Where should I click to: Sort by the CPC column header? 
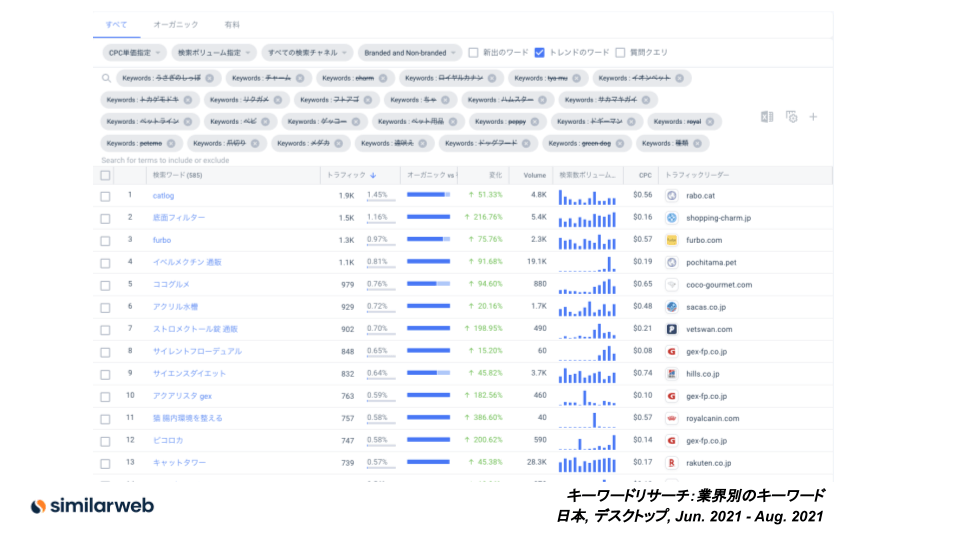[x=645, y=175]
